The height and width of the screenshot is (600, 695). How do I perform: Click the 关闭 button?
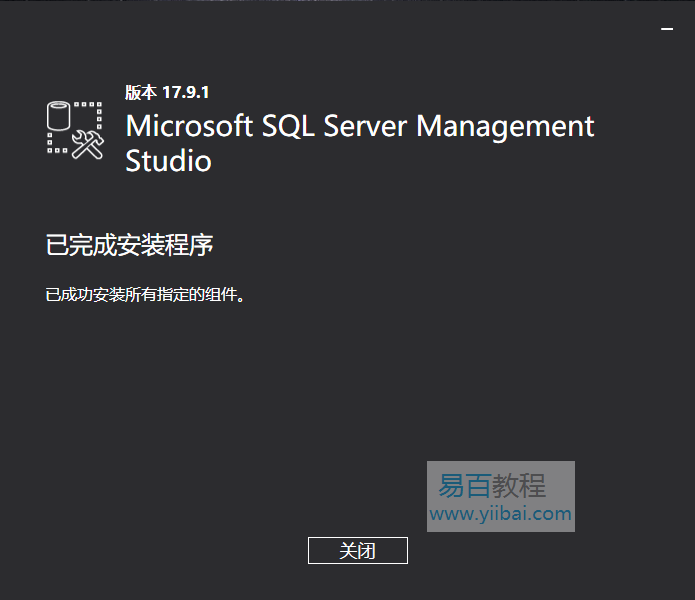pyautogui.click(x=357, y=550)
